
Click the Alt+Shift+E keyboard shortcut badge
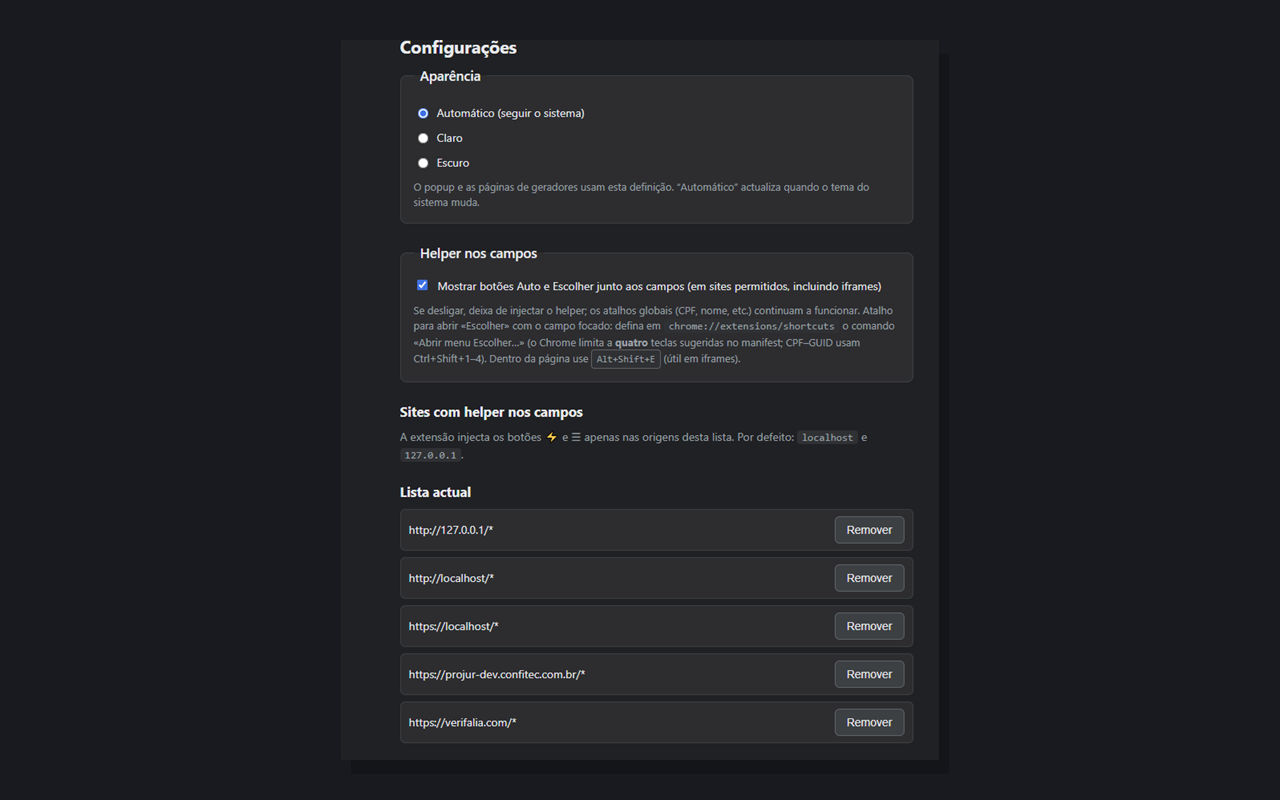[626, 359]
